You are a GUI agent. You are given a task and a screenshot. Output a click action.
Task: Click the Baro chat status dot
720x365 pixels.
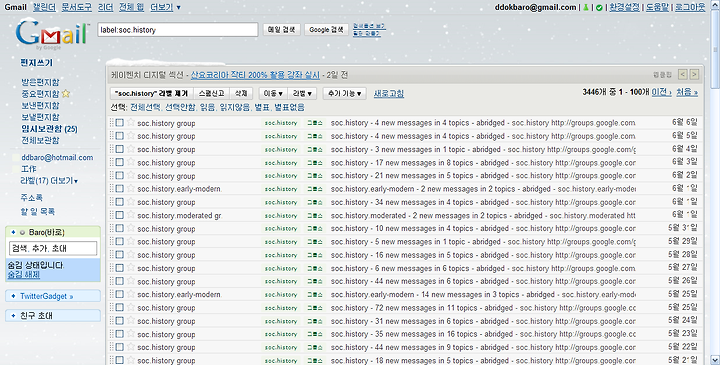(x=22, y=232)
